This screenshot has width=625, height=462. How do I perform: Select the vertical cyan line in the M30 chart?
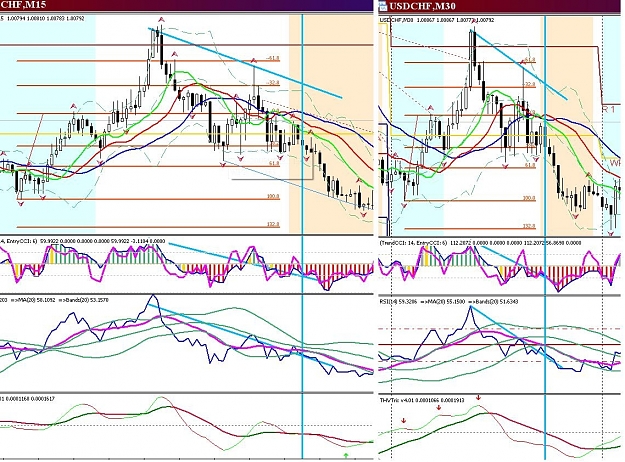[545, 238]
